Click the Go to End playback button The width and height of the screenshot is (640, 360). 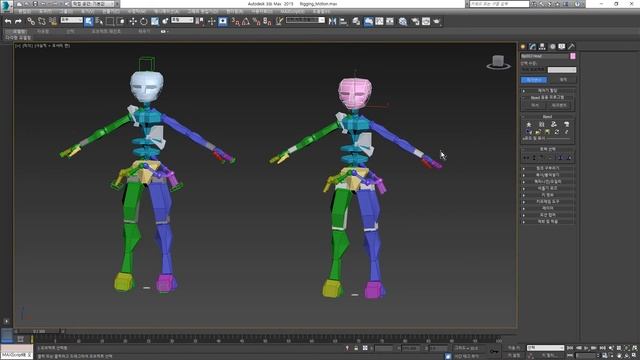pos(602,348)
